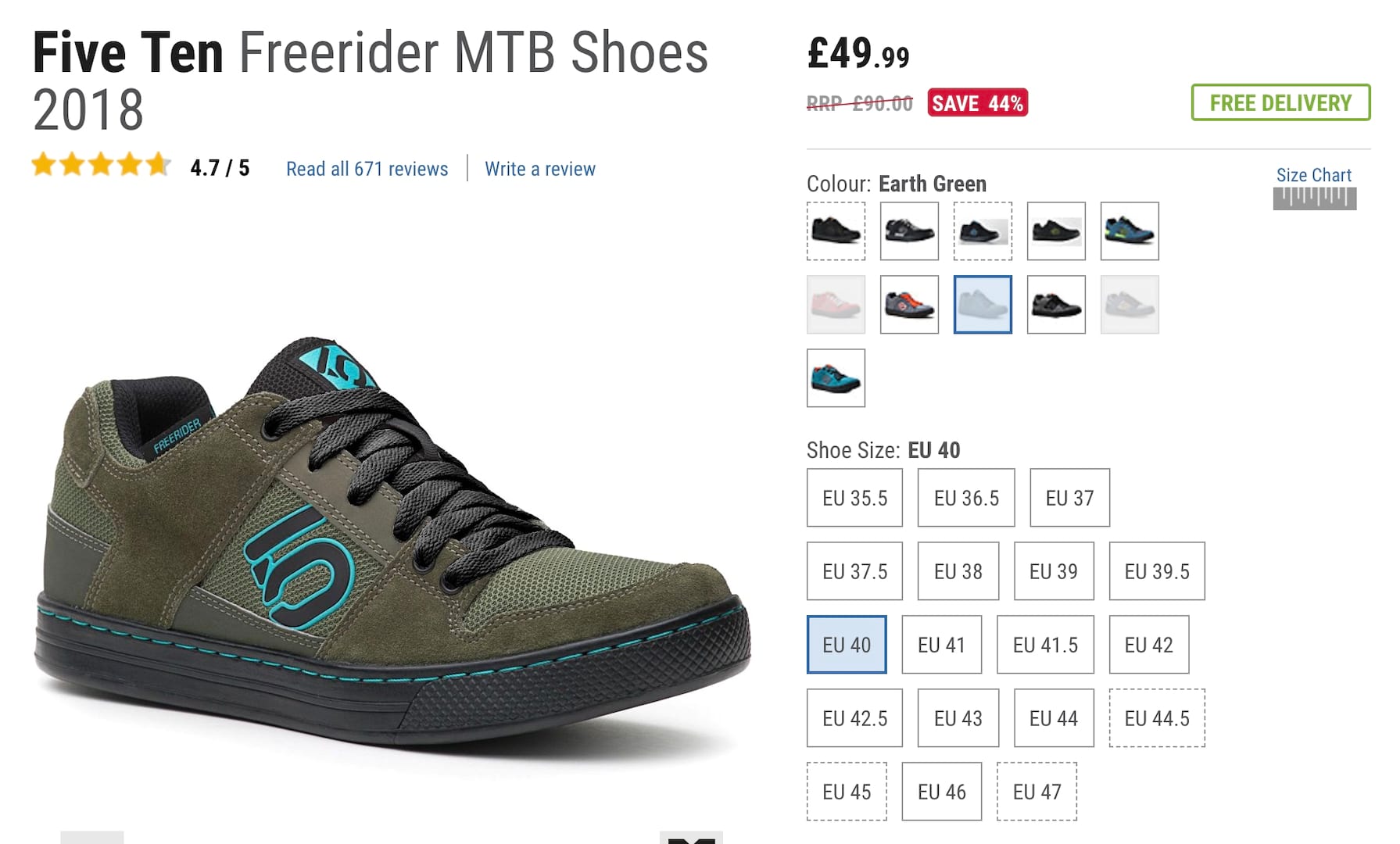Pick the black shoe with white strap swatch
1400x844 pixels.
[x=909, y=231]
